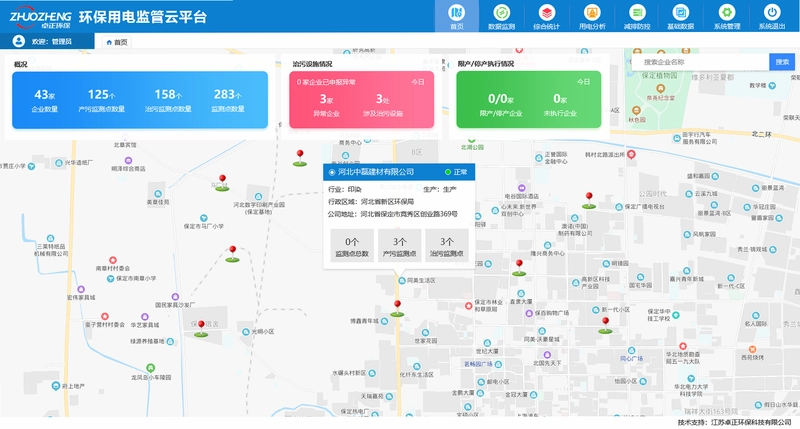Select the radio dot beside 河北中磊建材有限公司
Viewport: 800px width, 429px height.
coord(332,172)
